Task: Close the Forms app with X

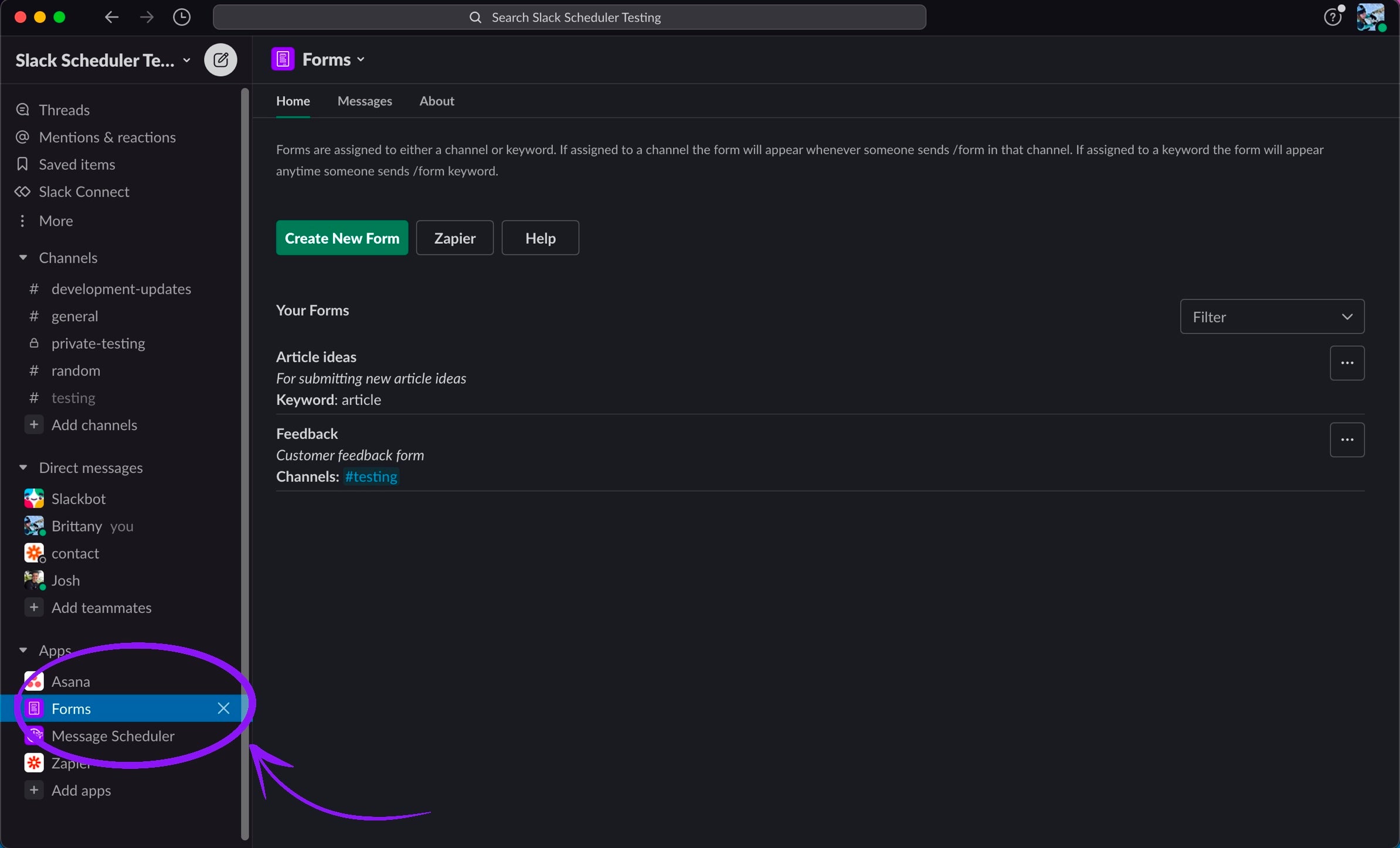Action: (223, 709)
